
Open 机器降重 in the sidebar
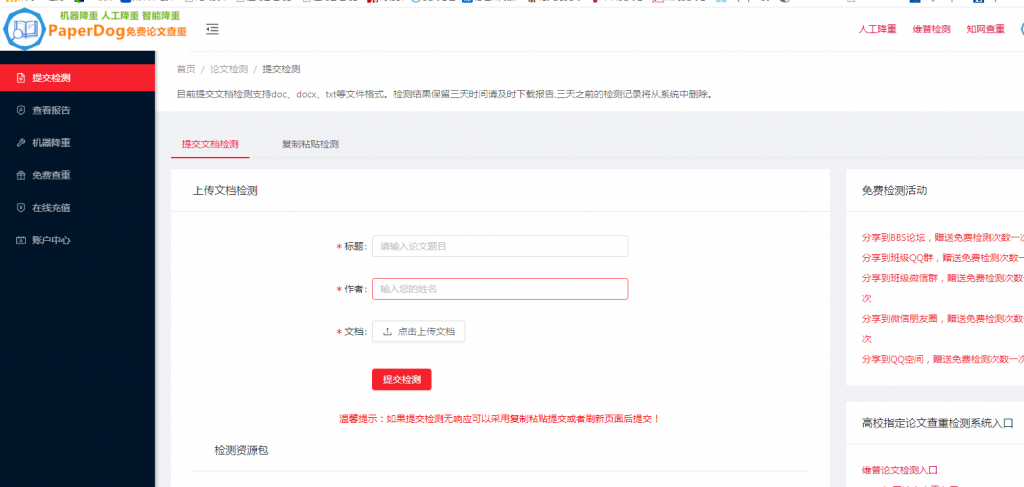point(77,143)
